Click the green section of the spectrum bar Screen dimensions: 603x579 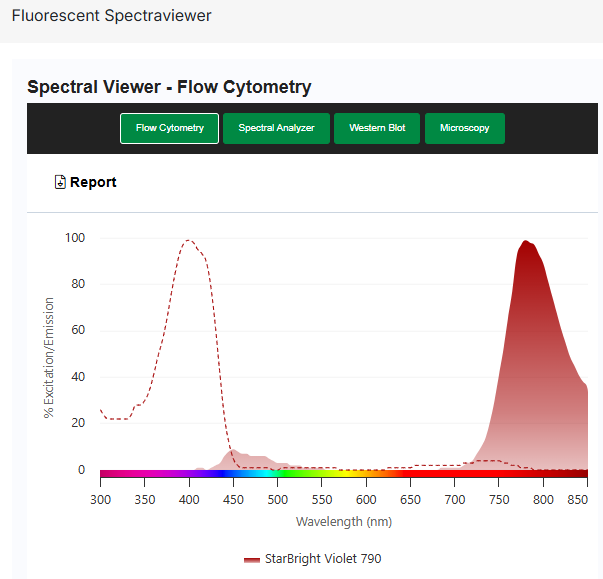(x=300, y=473)
